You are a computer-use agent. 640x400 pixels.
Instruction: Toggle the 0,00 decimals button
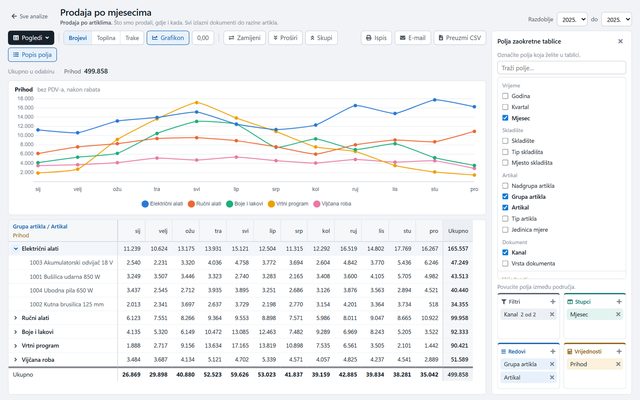click(x=203, y=38)
